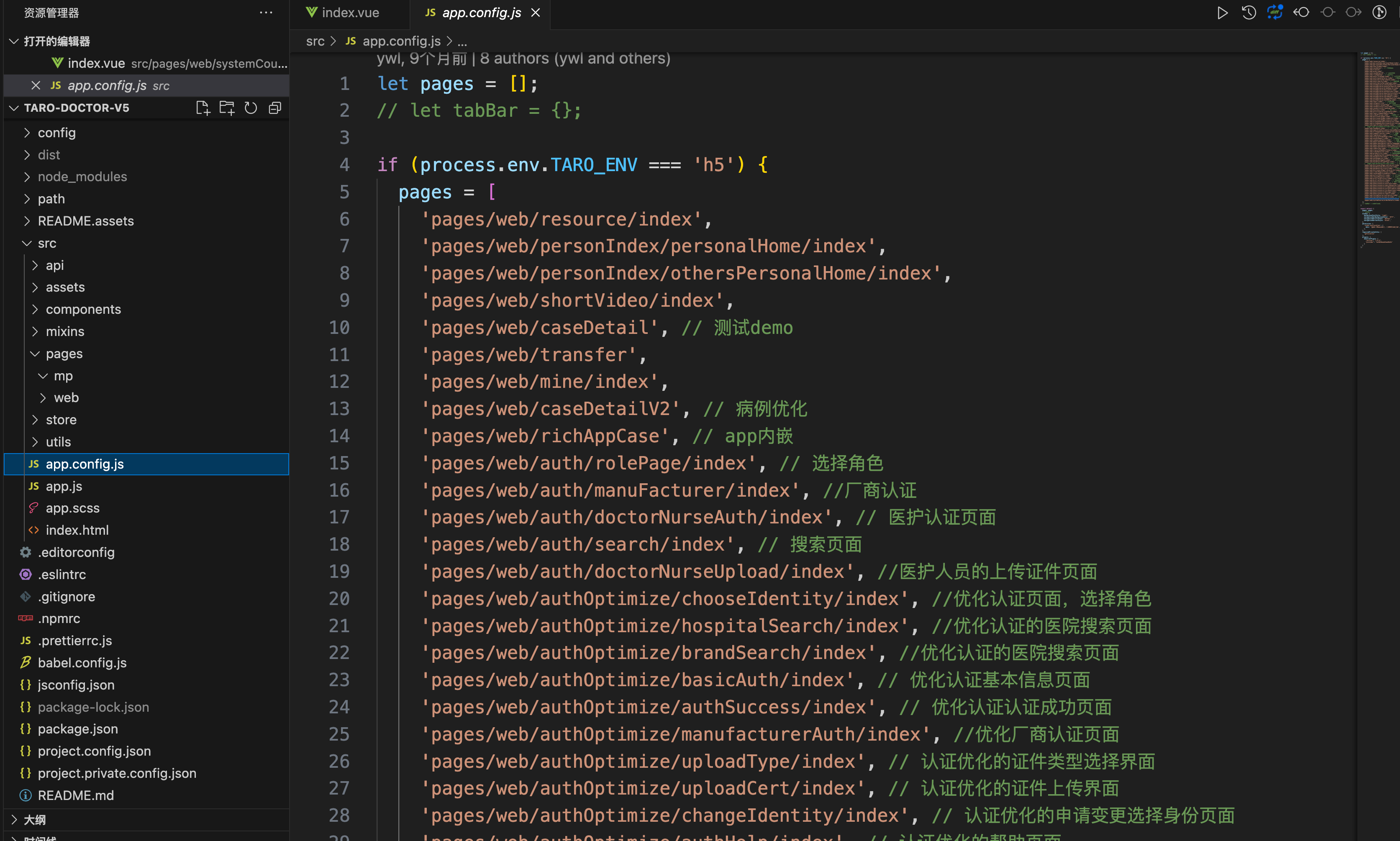Screen dimensions: 1400x841
Task: Click the disabled middle revision navigation icon
Action: point(1327,13)
